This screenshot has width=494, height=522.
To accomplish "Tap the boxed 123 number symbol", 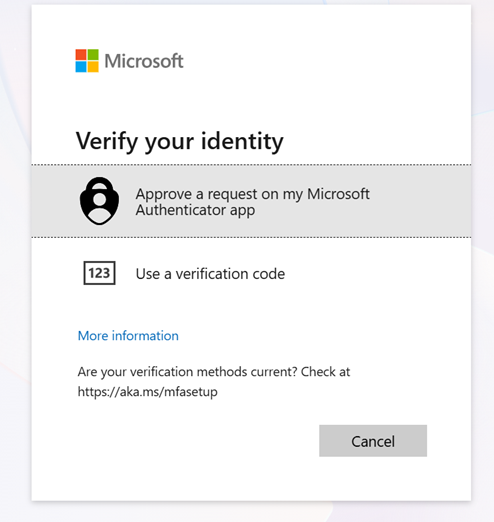I will point(99,273).
